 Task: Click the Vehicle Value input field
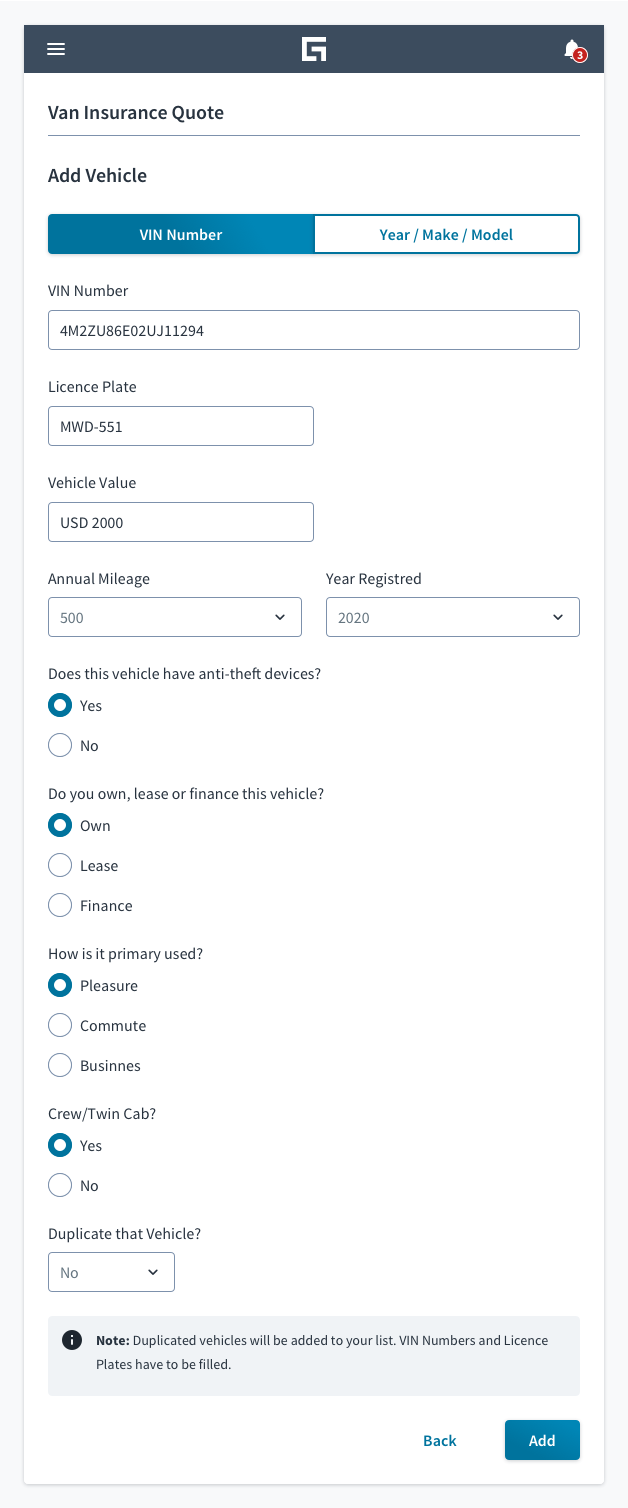coord(181,522)
